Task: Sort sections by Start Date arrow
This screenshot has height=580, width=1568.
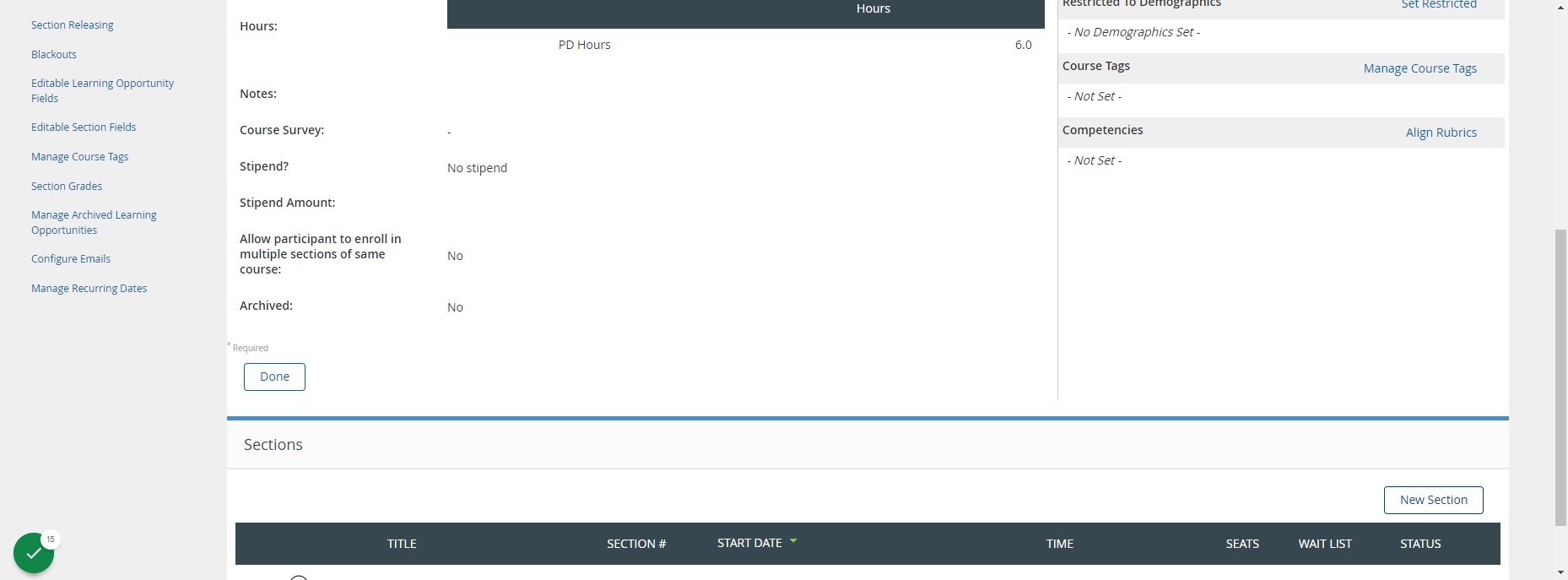Action: click(793, 541)
